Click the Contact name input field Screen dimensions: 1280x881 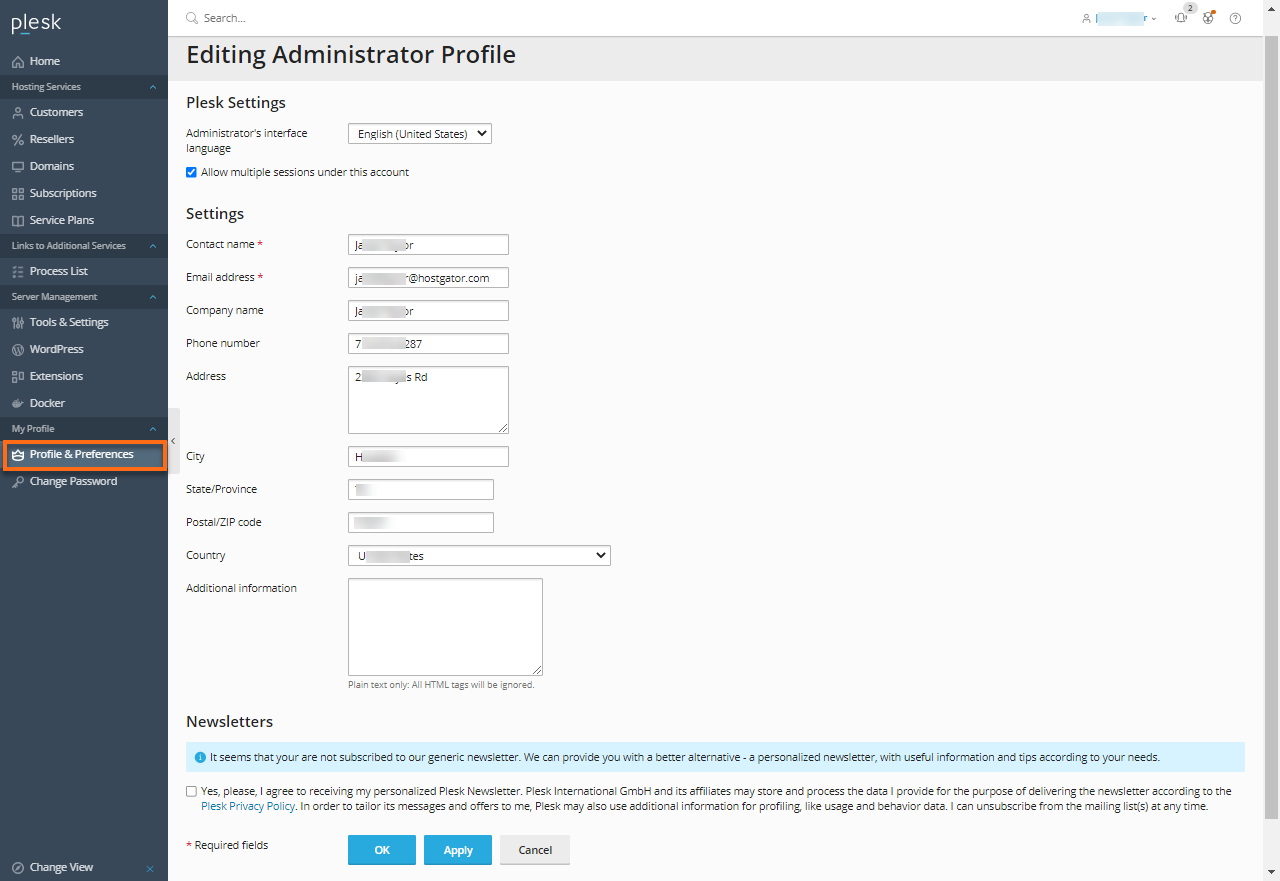(428, 244)
